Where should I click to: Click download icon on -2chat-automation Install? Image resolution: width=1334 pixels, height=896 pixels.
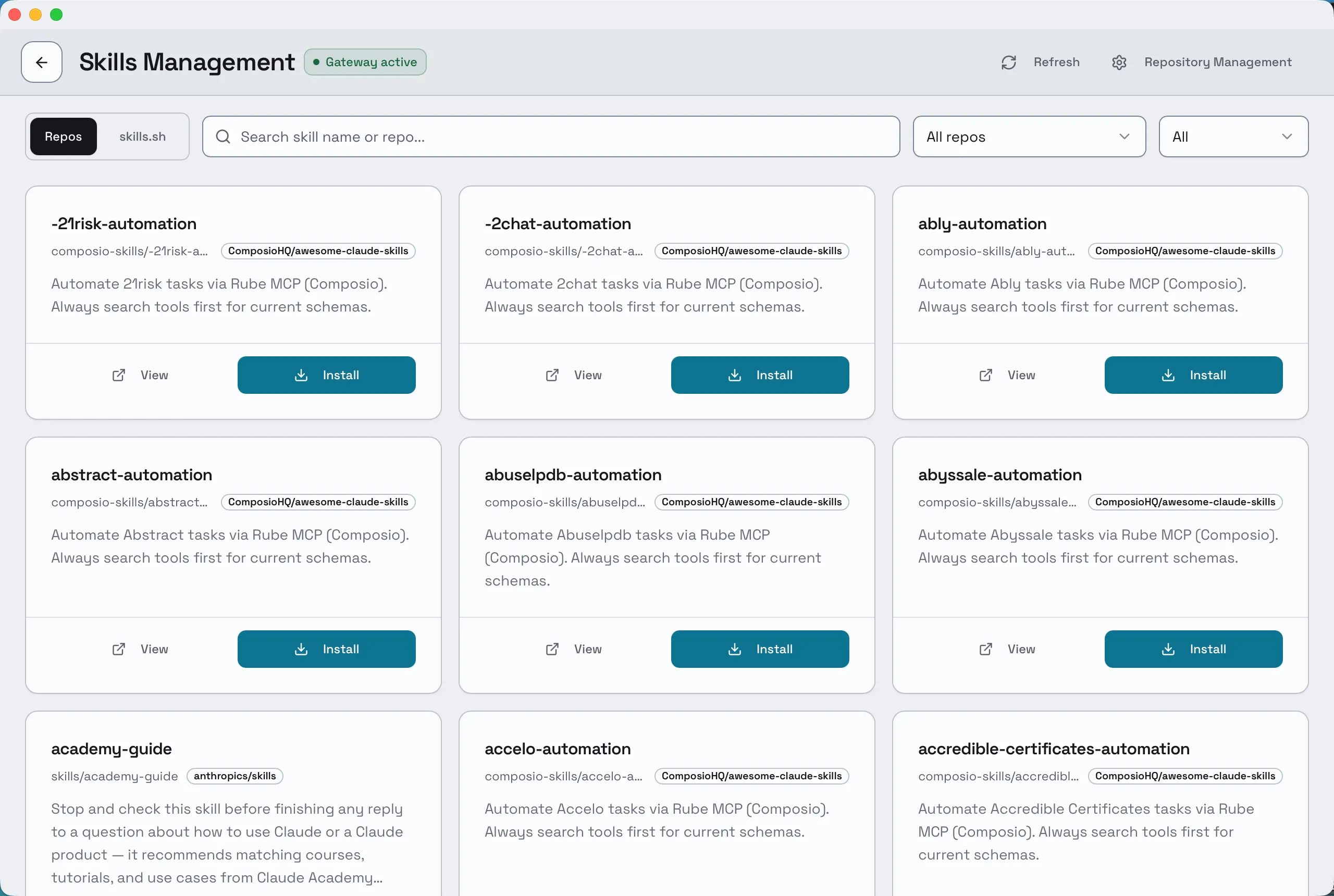coord(735,376)
